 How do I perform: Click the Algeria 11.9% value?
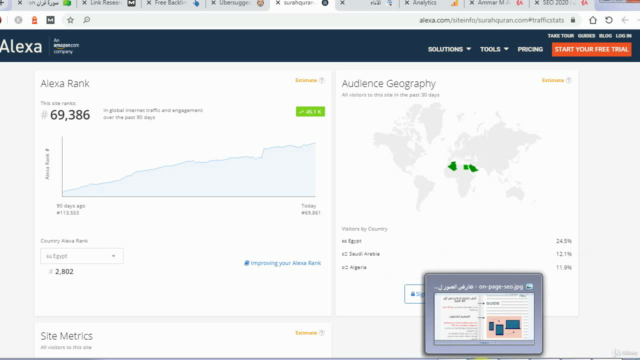pos(564,267)
